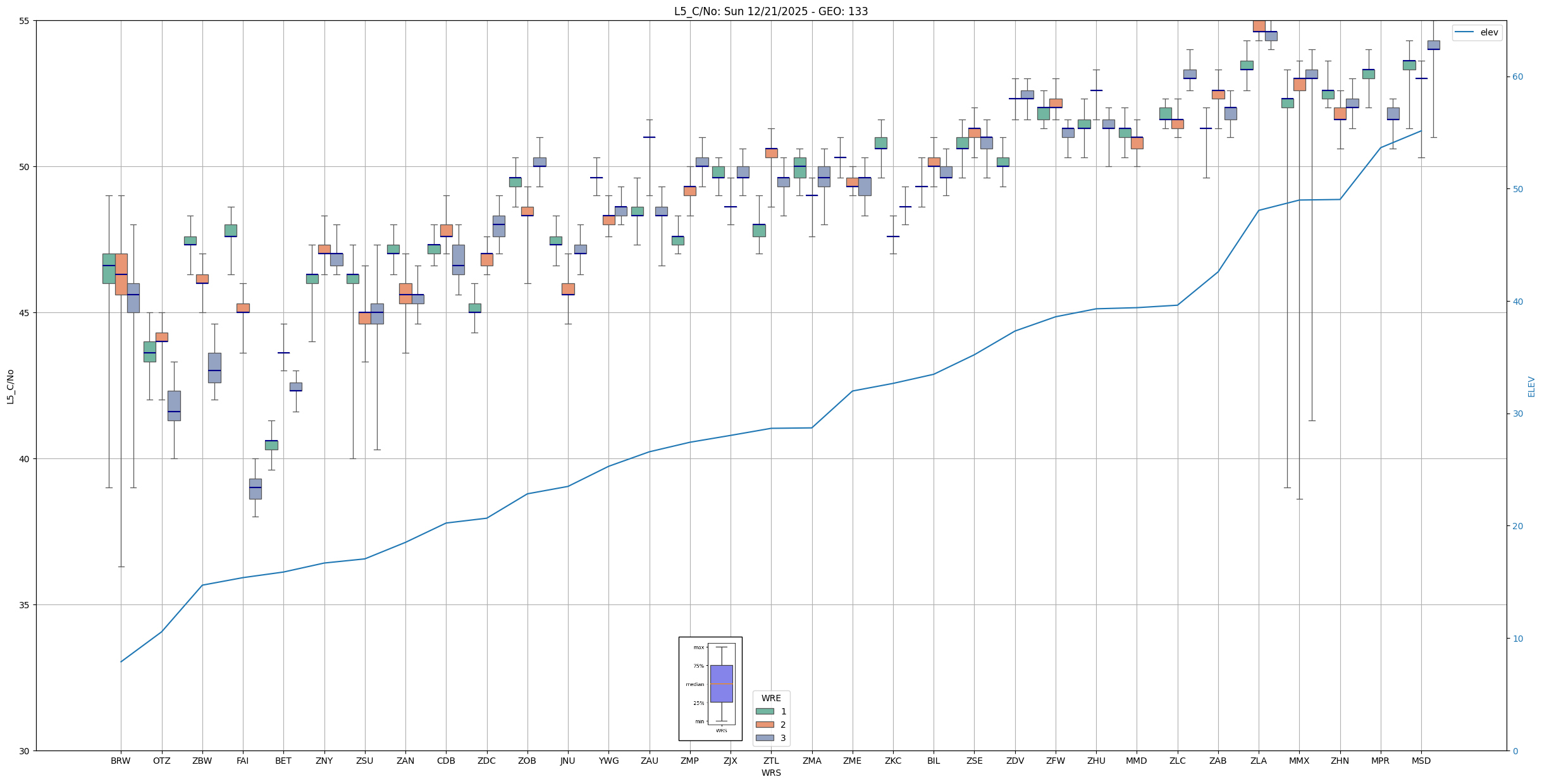Click the 35 tick on left axis

click(25, 605)
